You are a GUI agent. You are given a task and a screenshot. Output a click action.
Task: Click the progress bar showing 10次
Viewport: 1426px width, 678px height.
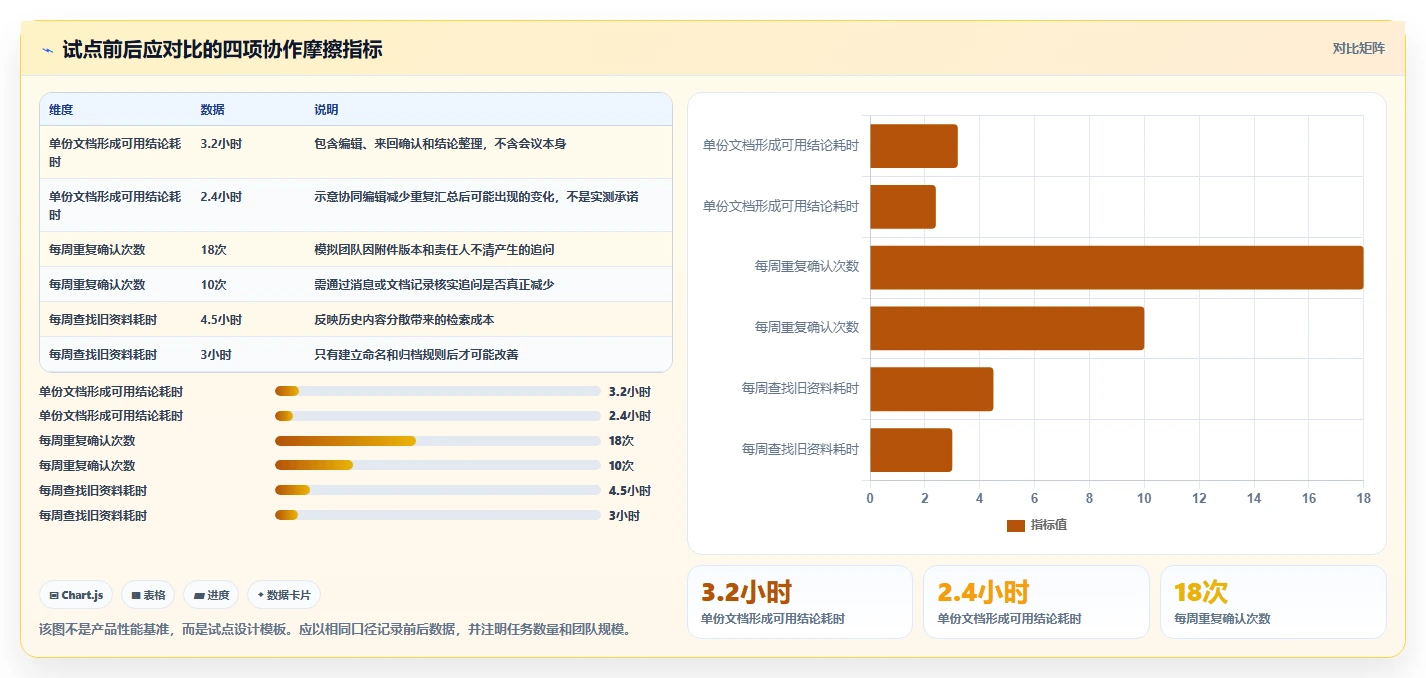pyautogui.click(x=438, y=466)
